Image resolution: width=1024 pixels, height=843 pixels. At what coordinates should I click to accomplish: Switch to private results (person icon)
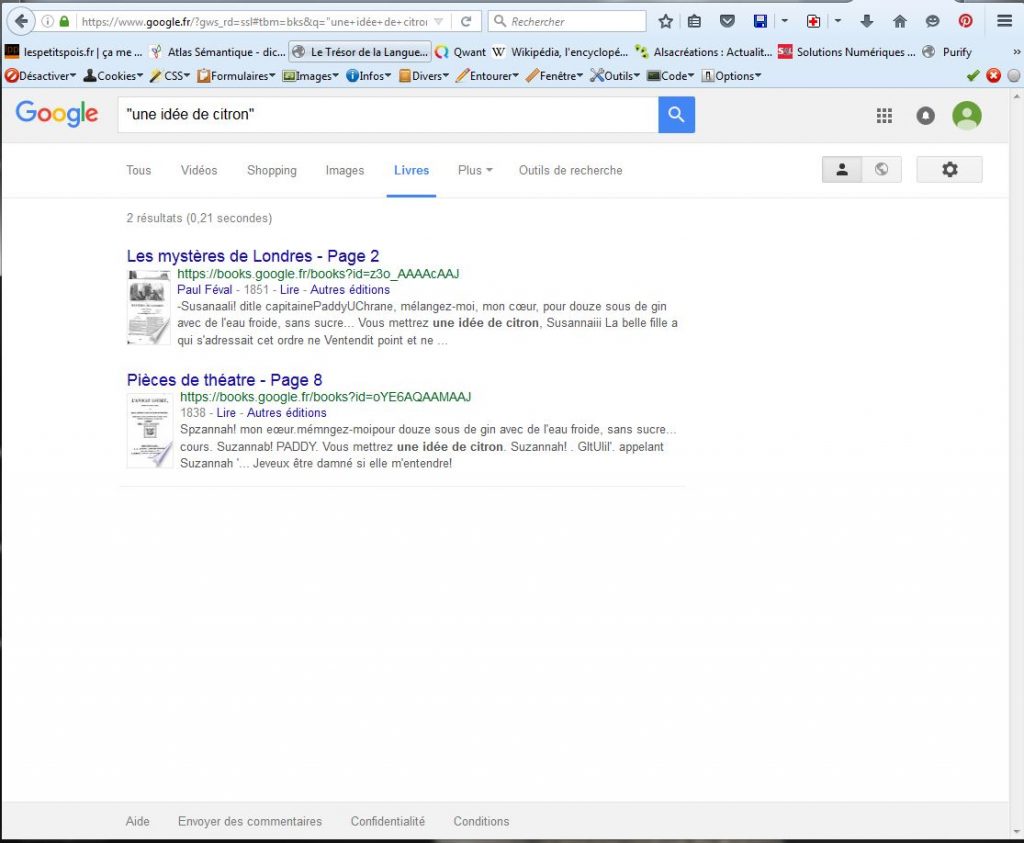click(842, 170)
